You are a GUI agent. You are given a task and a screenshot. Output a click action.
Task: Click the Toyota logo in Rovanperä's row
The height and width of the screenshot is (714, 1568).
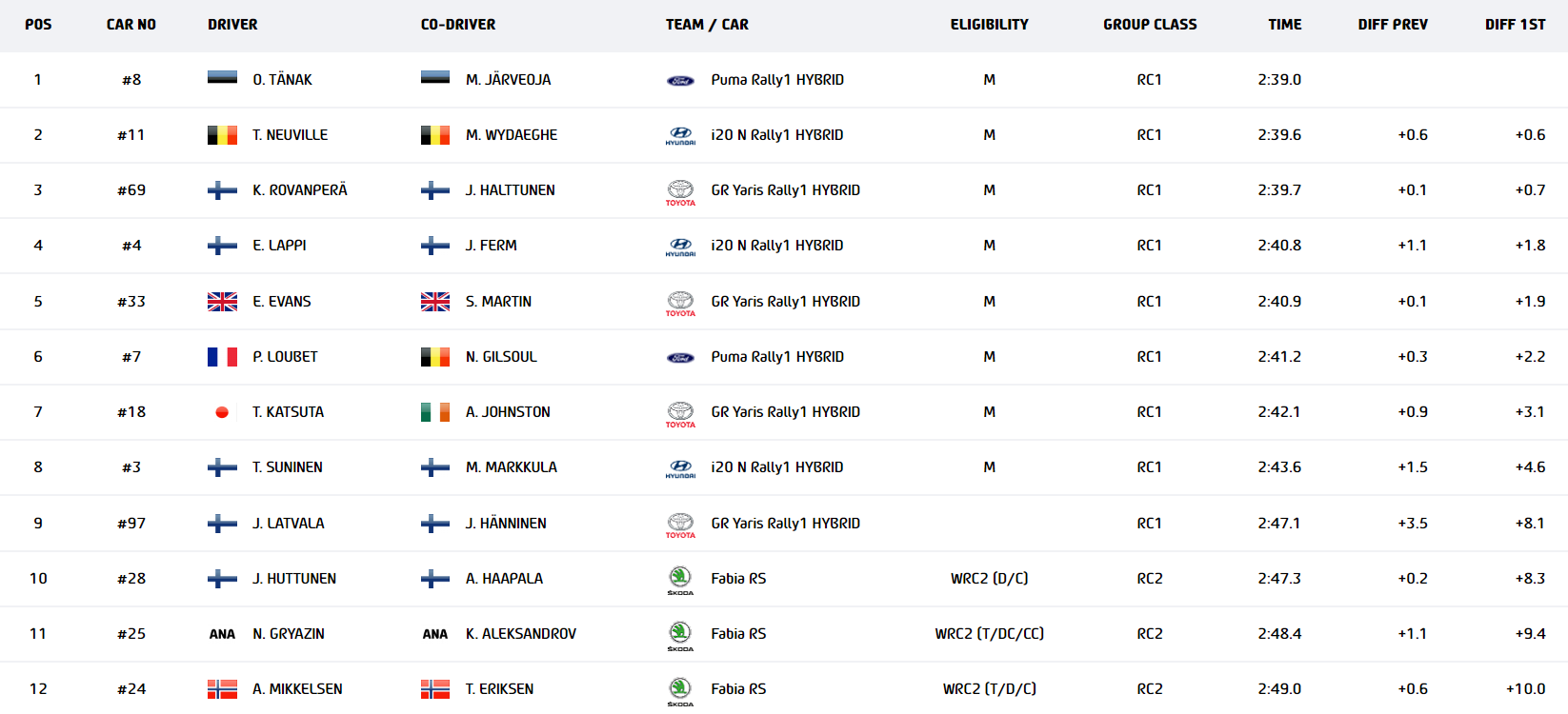[x=680, y=191]
